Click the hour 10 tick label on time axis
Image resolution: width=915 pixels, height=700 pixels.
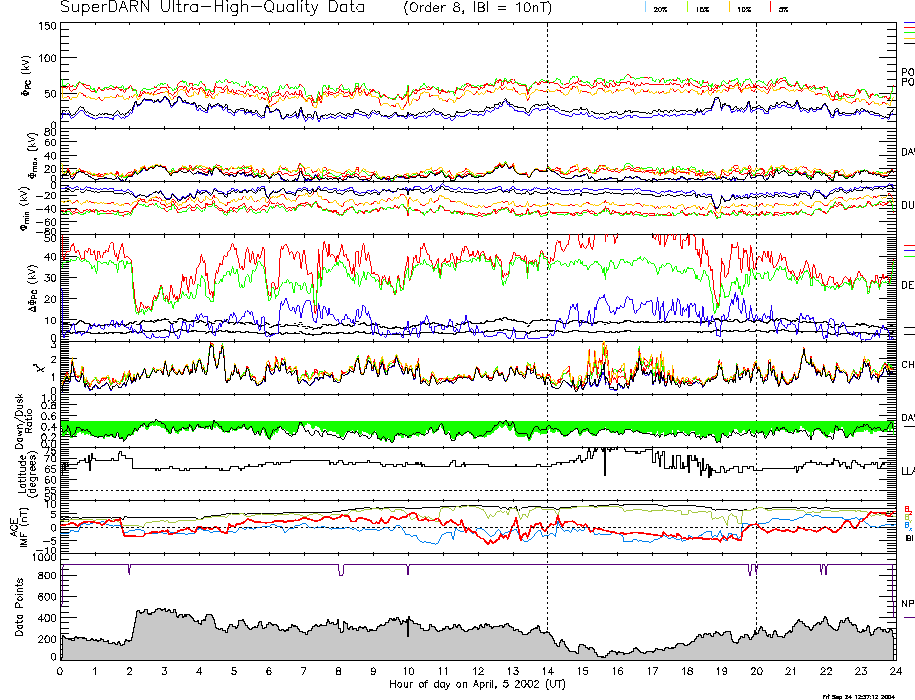click(x=407, y=671)
